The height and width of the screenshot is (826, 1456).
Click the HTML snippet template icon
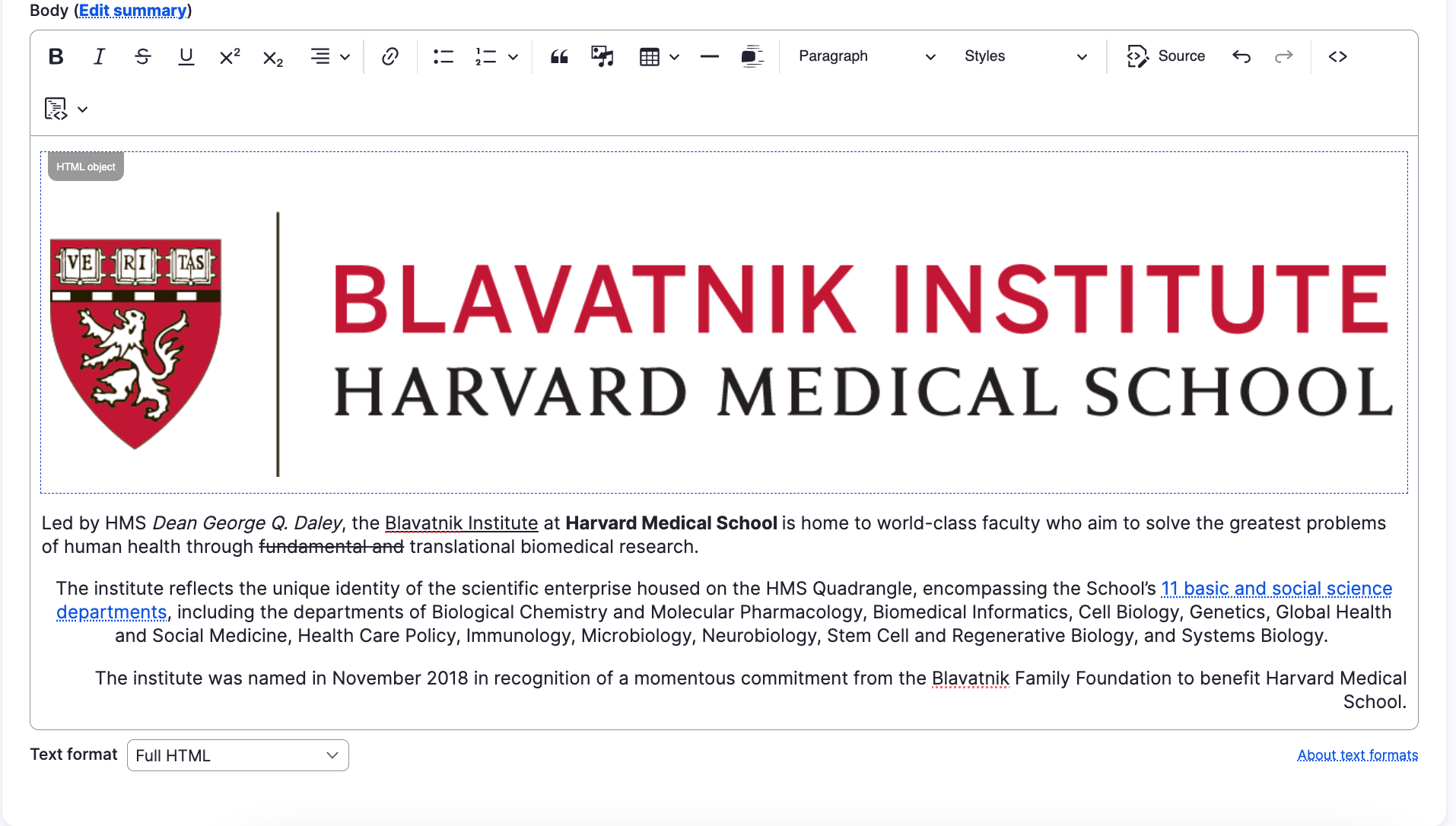click(56, 109)
